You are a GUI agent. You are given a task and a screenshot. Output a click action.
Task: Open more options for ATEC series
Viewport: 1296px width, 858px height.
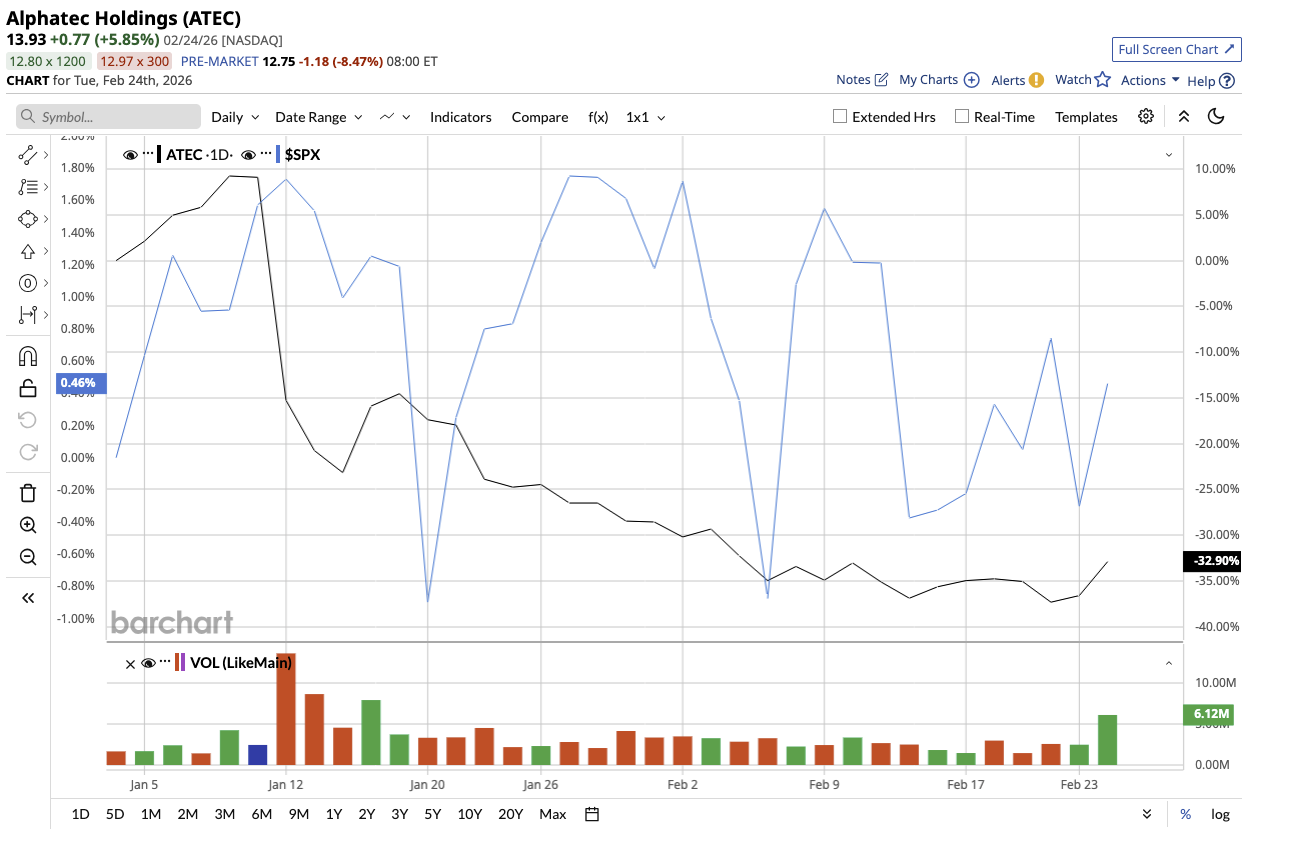pyautogui.click(x=148, y=155)
